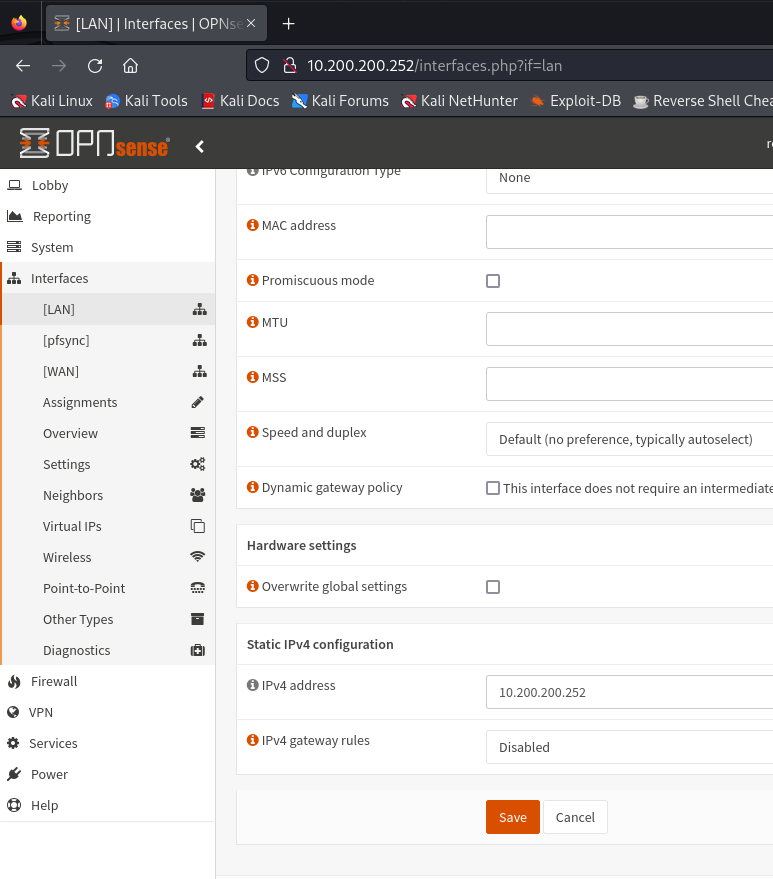Click the Save button

(512, 817)
